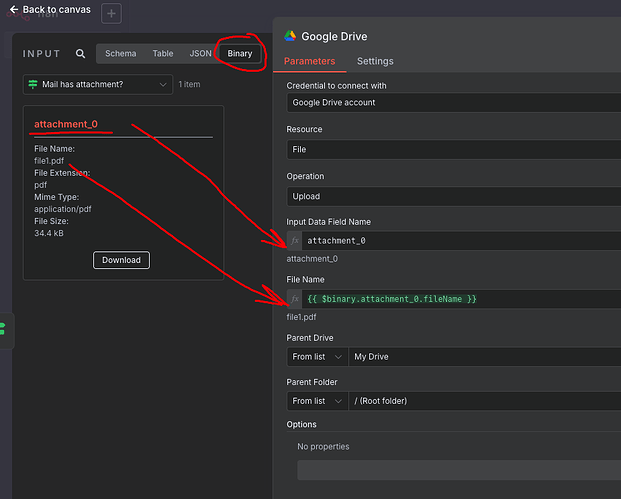The width and height of the screenshot is (621, 499).
Task: Click the file1.pdf expression preview under File Name
Action: pyautogui.click(x=301, y=317)
